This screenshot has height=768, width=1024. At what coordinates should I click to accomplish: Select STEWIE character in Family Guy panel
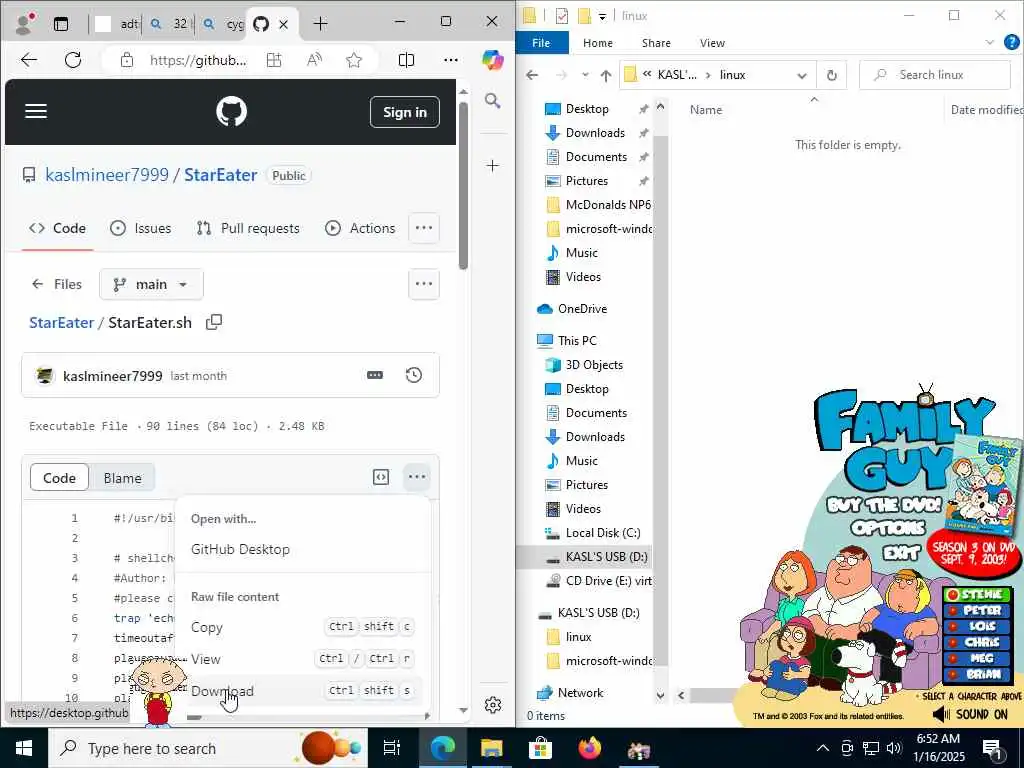[977, 594]
